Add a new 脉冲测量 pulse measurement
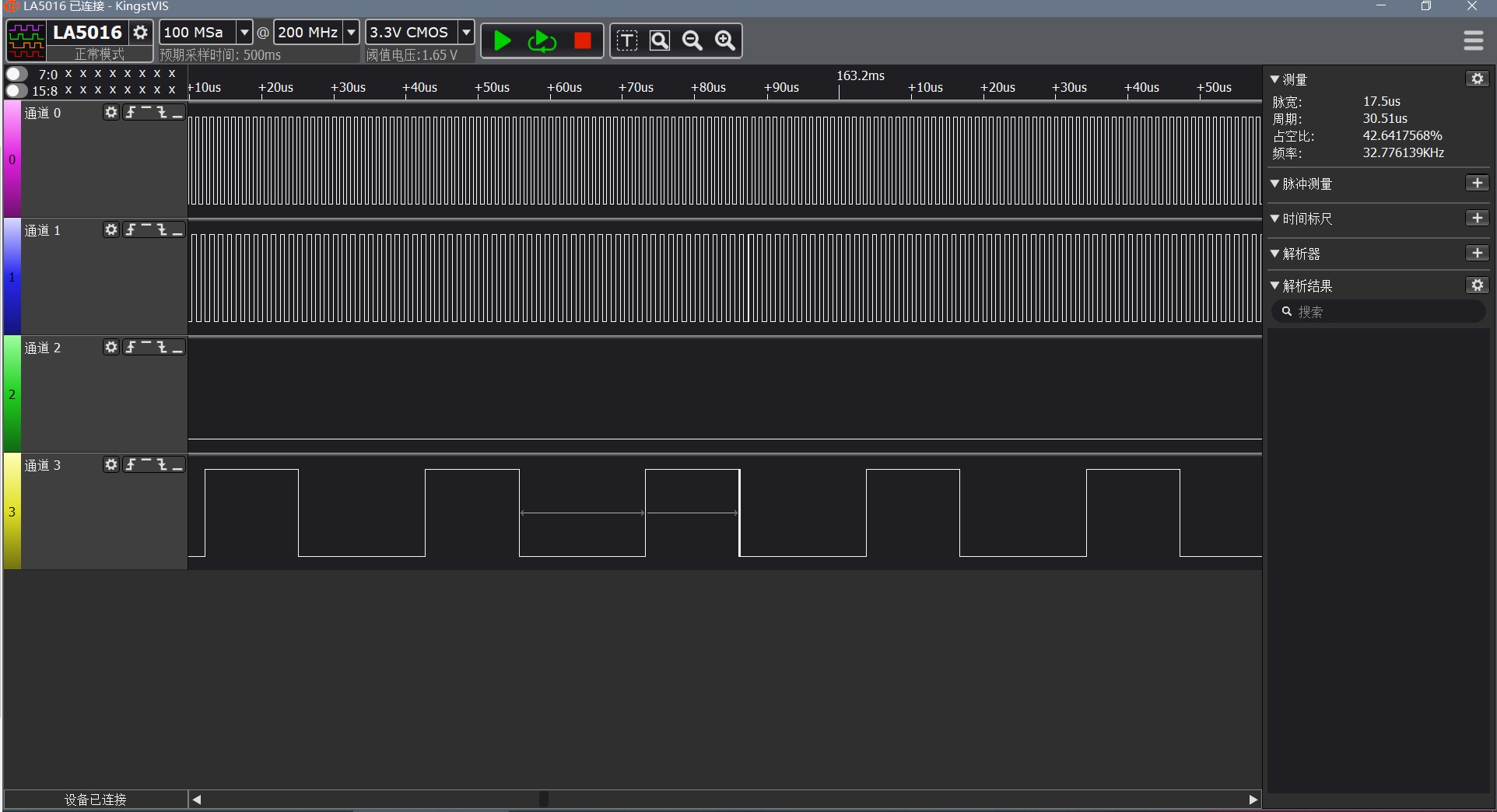The height and width of the screenshot is (812, 1497). [1477, 183]
